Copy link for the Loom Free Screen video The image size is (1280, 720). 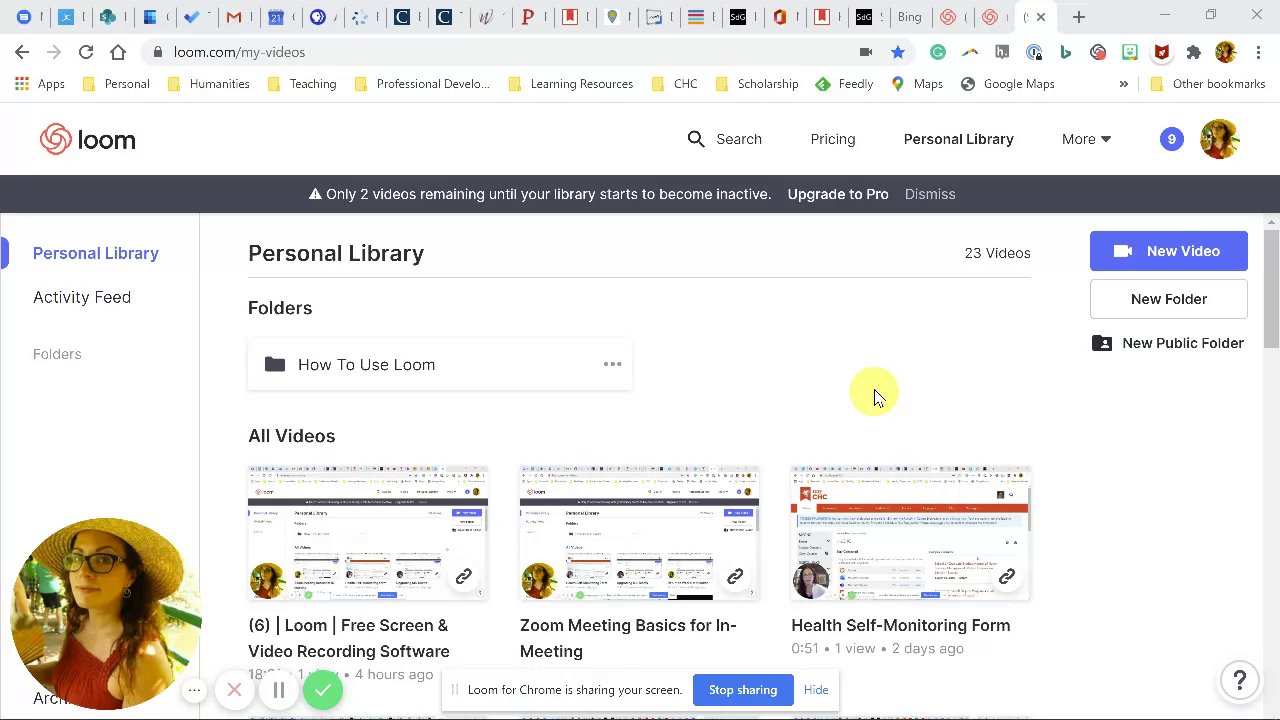coord(463,577)
